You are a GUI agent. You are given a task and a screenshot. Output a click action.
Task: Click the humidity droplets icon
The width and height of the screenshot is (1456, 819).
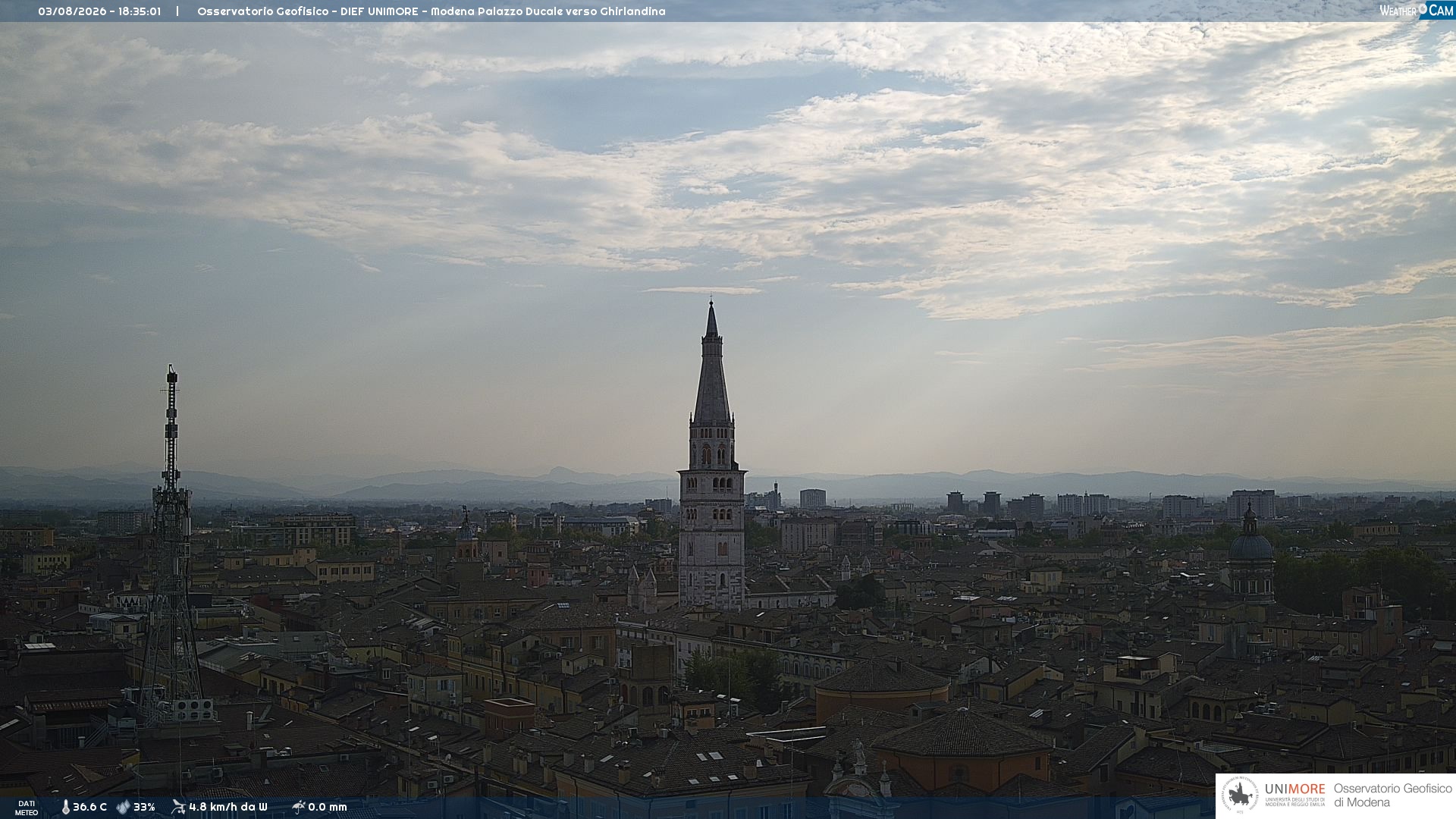(x=123, y=807)
